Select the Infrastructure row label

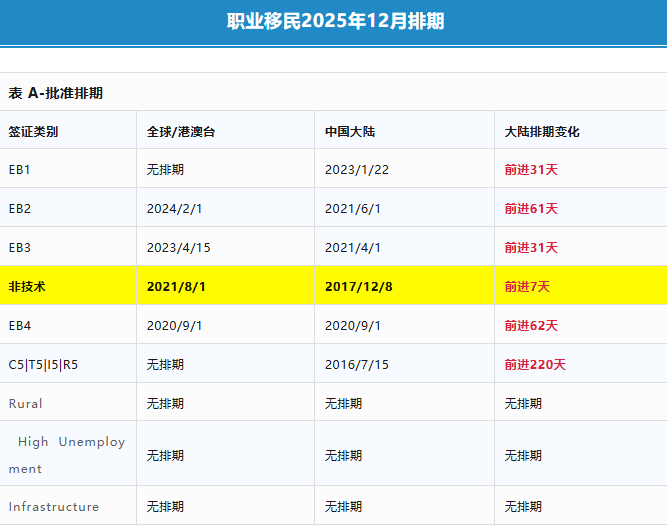point(54,507)
